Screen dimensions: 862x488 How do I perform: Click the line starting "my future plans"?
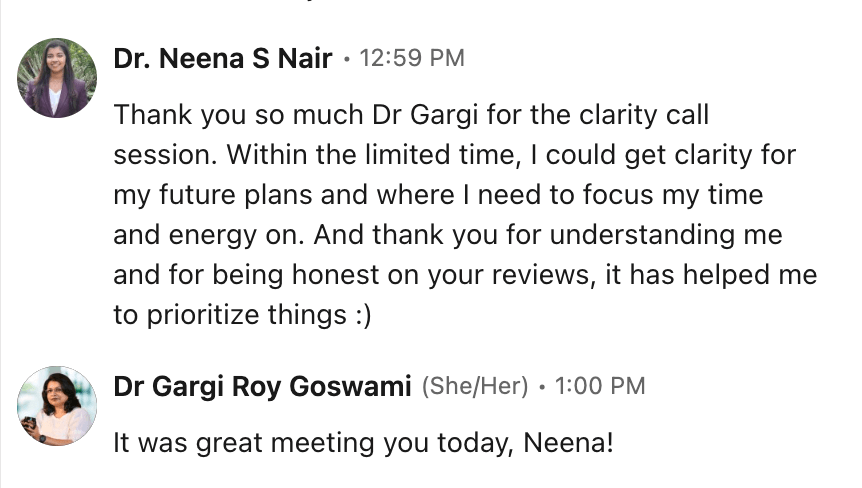[x=438, y=195]
